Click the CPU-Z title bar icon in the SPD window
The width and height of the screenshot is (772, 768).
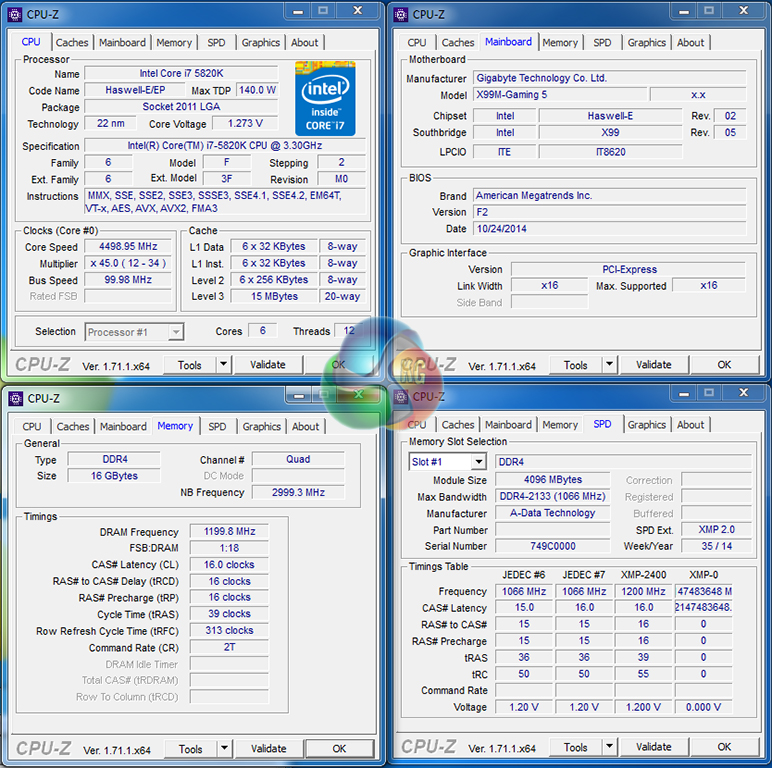point(401,397)
